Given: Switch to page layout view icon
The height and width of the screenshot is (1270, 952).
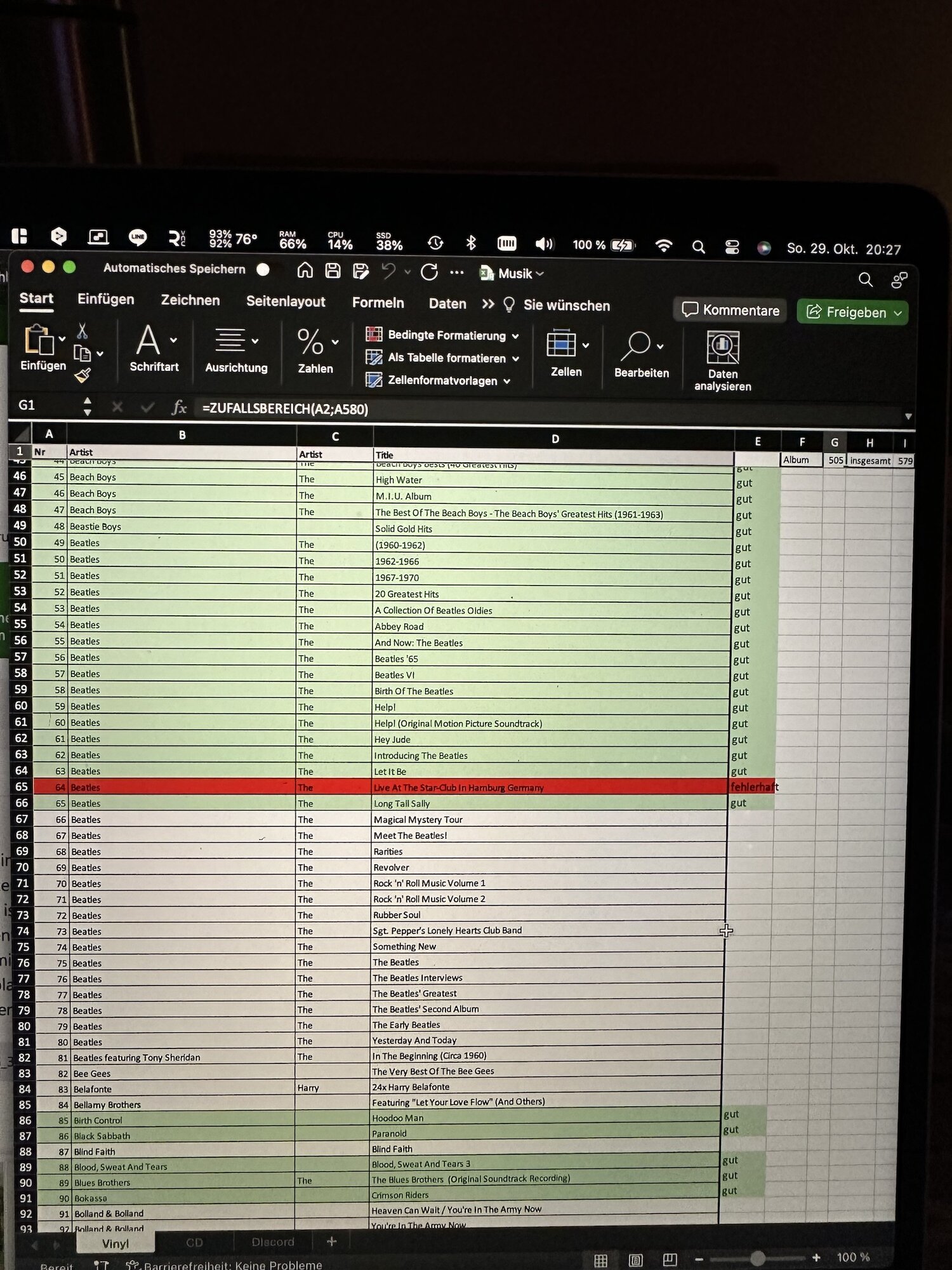Looking at the screenshot, I should coord(635,1260).
